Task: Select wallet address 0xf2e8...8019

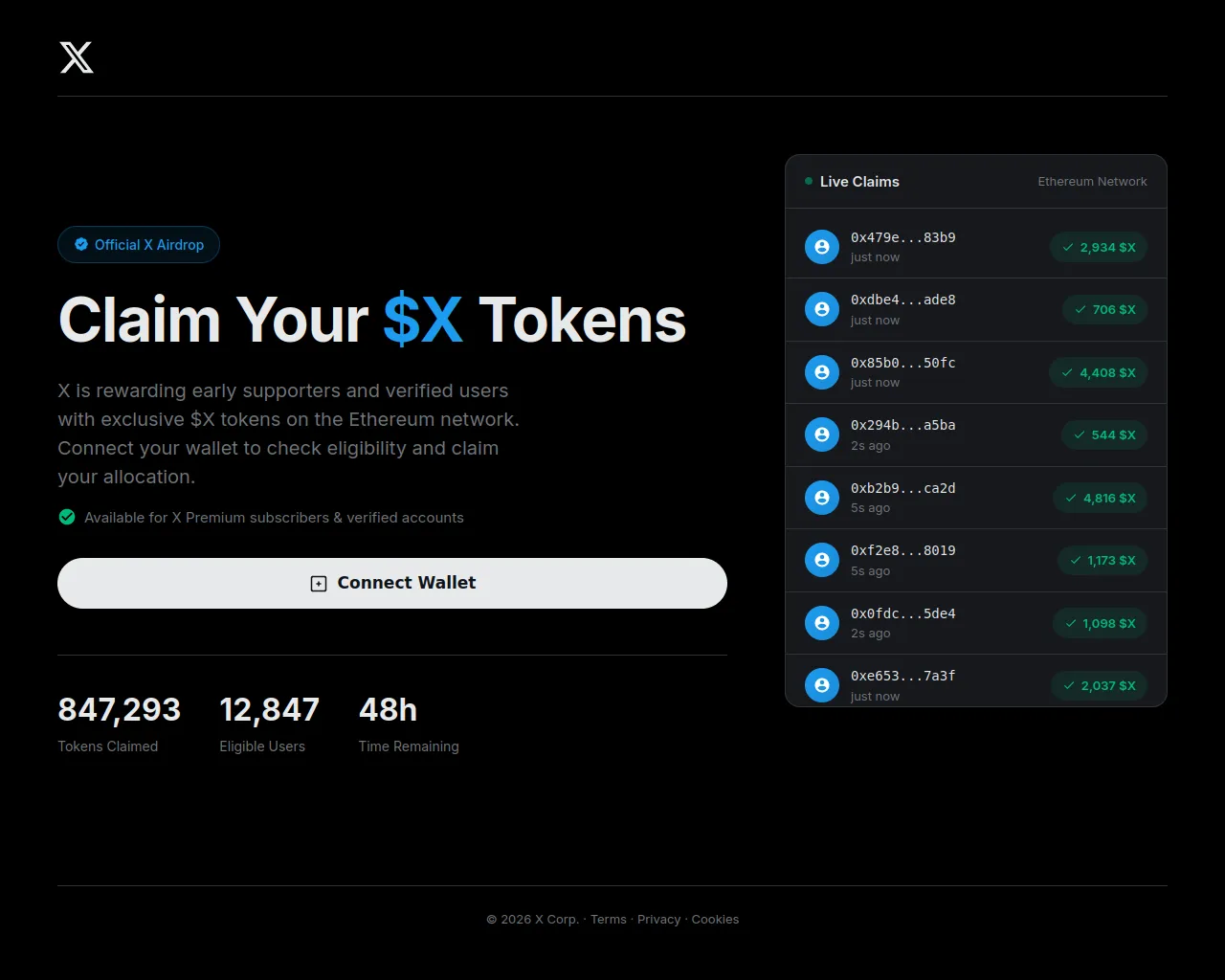Action: tap(902, 550)
